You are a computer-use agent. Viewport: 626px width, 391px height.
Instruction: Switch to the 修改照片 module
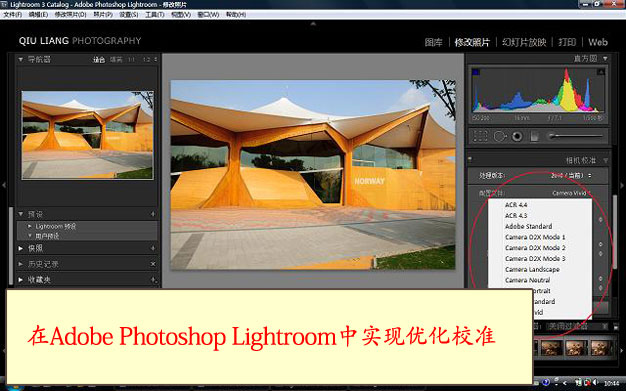tap(472, 42)
